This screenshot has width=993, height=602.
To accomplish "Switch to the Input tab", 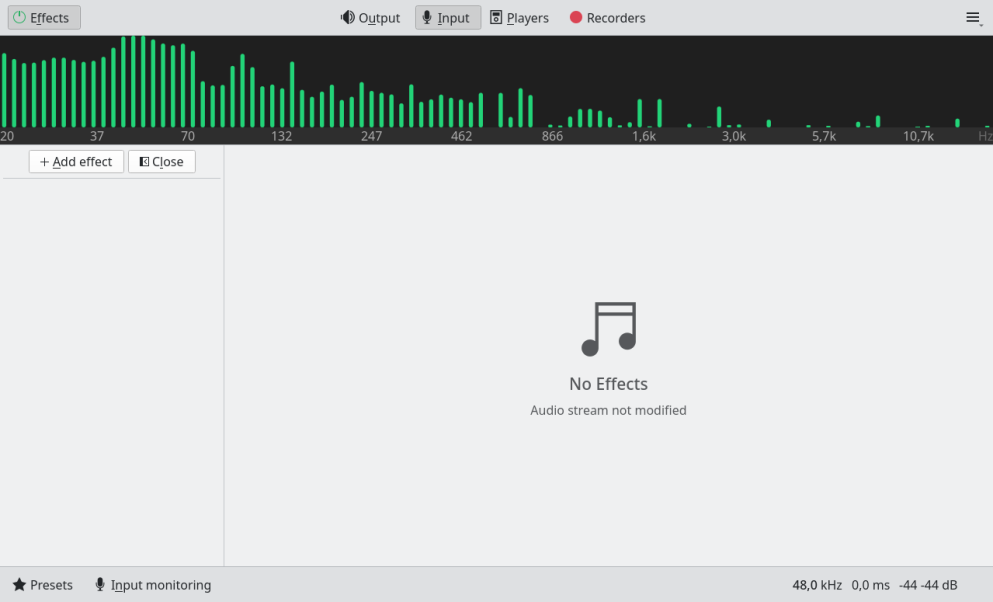I will point(448,18).
